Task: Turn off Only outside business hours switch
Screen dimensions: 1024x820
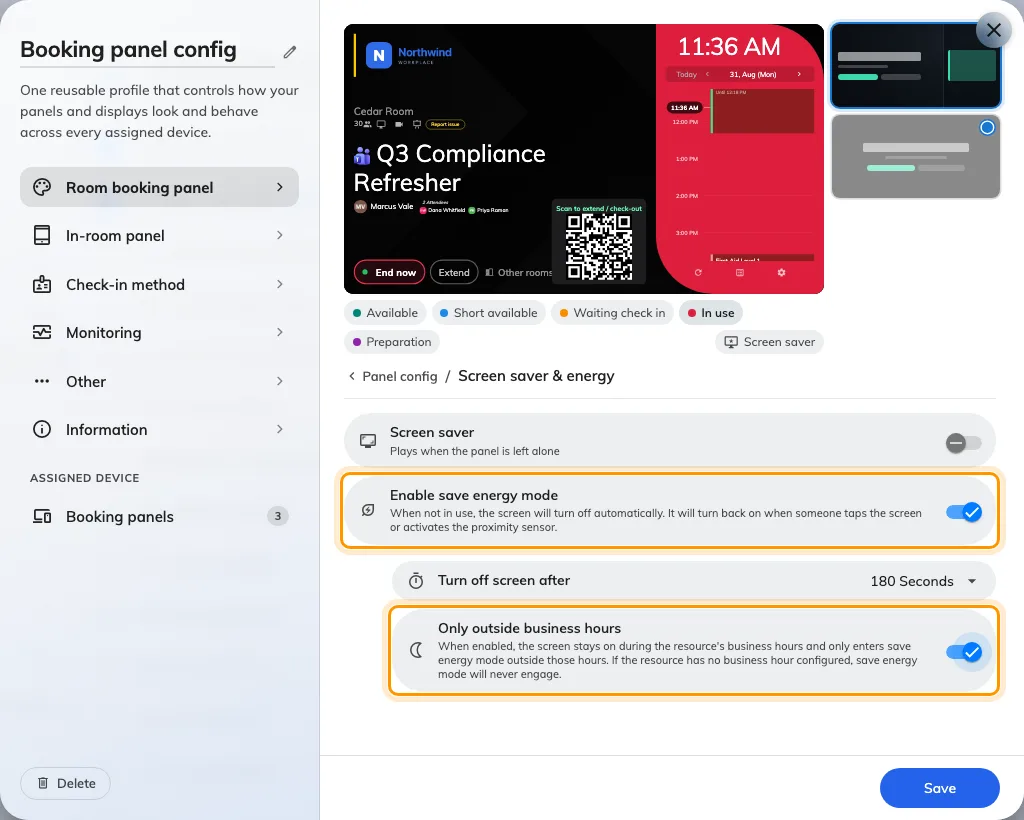Action: pyautogui.click(x=964, y=652)
